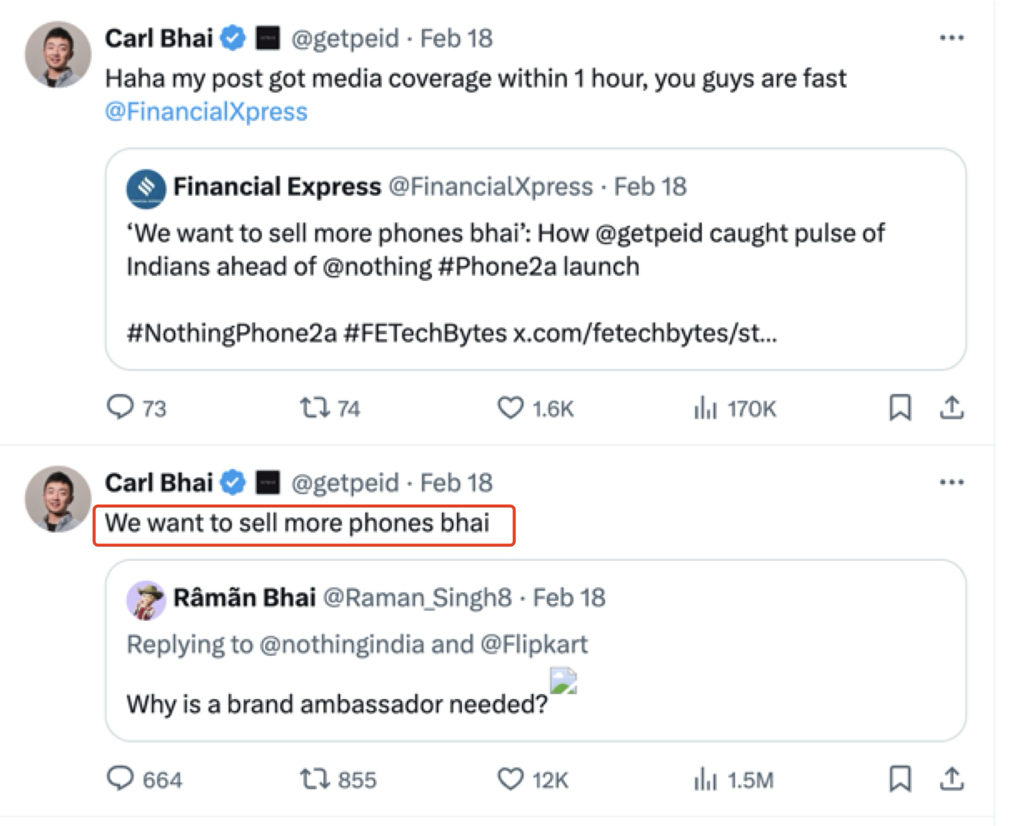
Task: Repost the tweet with 855 reposts
Action: (314, 779)
